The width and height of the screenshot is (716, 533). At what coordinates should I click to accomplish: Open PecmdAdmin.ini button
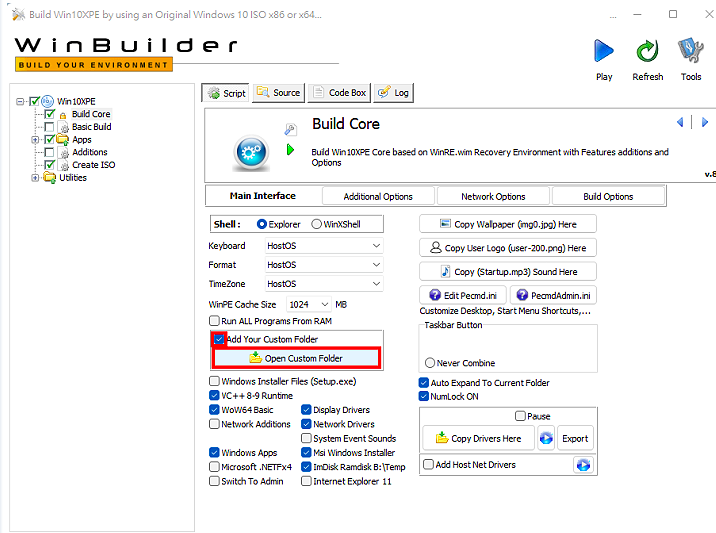click(553, 296)
